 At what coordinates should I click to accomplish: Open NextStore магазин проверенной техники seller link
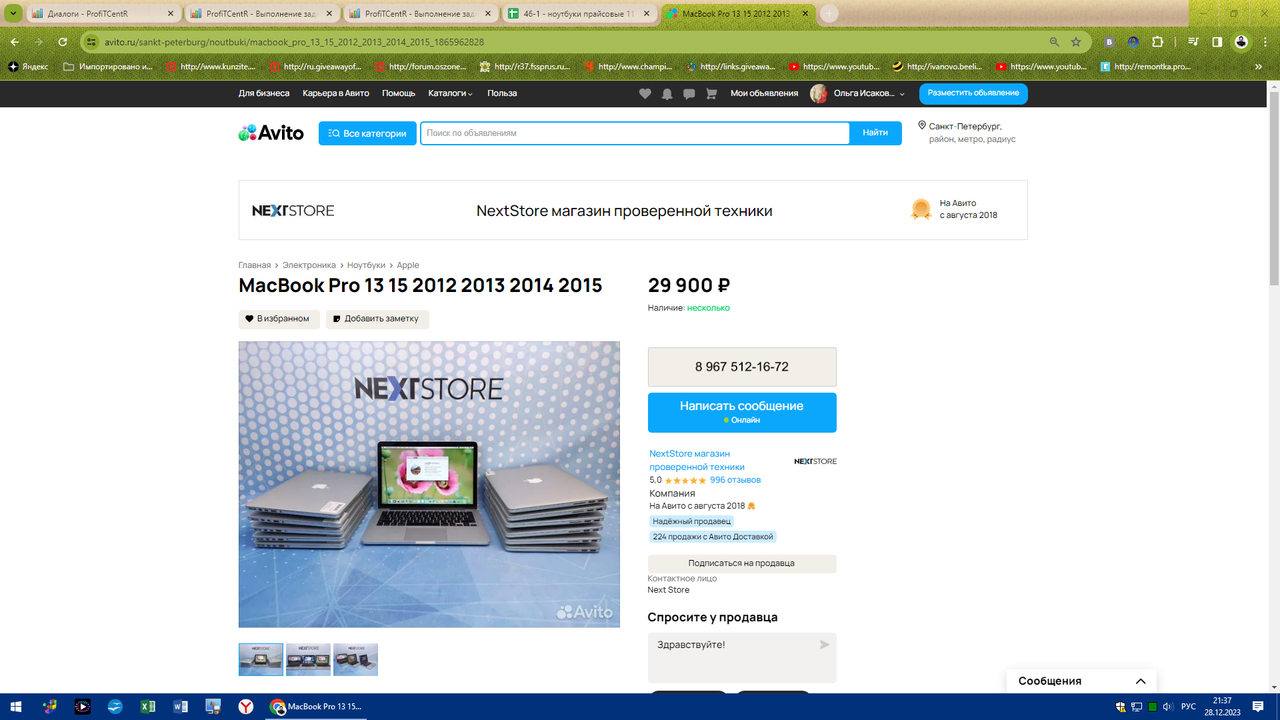pos(697,460)
